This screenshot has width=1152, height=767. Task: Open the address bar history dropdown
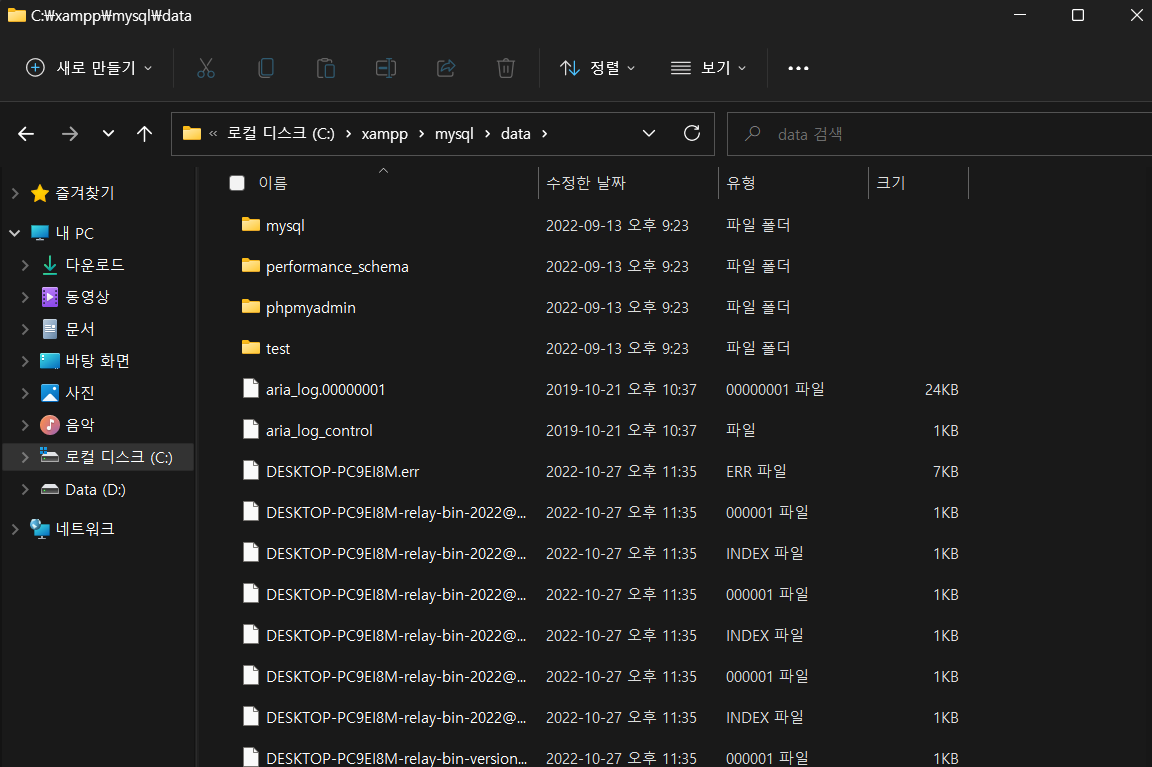point(649,134)
